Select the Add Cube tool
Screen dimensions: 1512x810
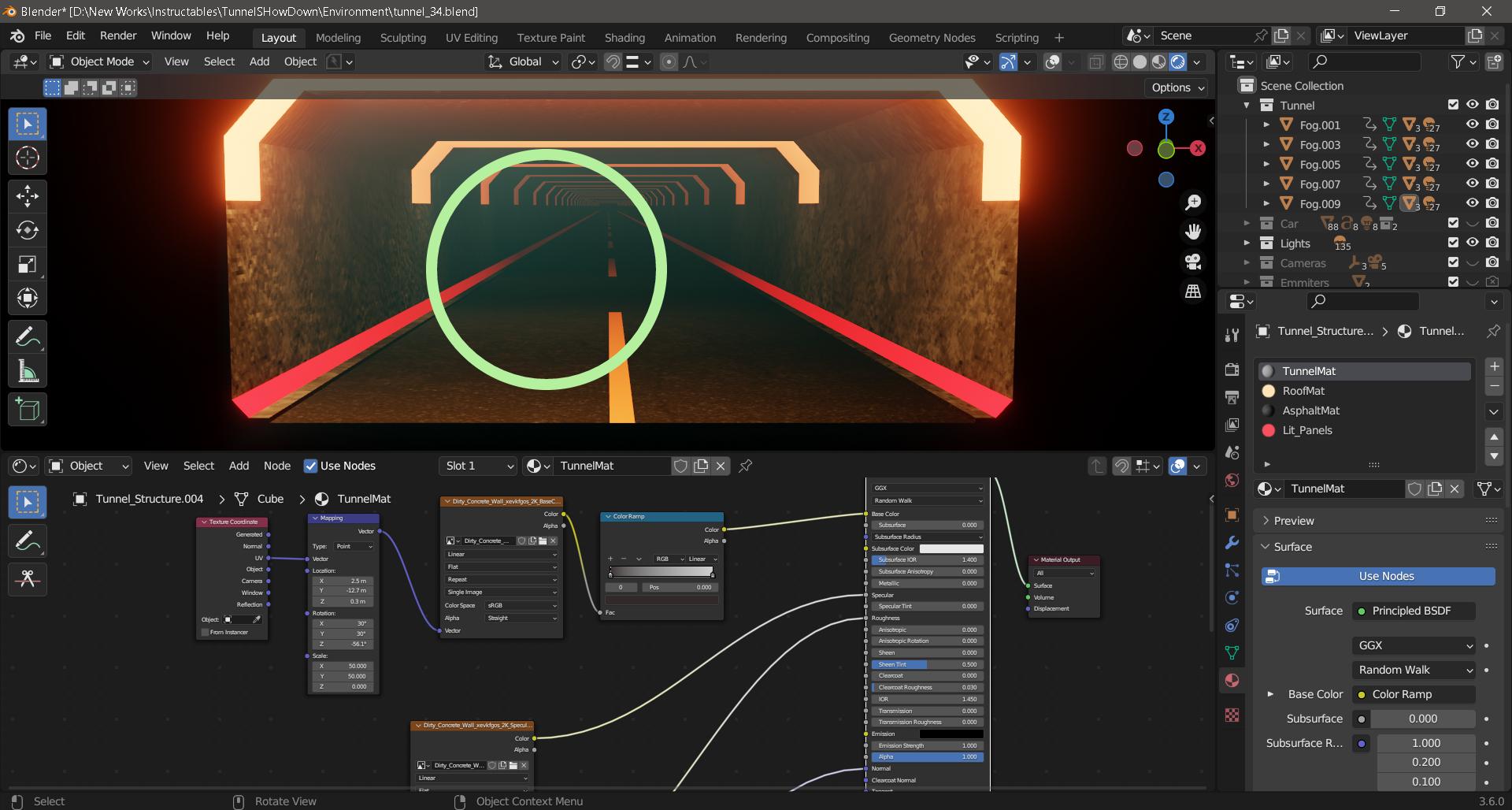(28, 410)
